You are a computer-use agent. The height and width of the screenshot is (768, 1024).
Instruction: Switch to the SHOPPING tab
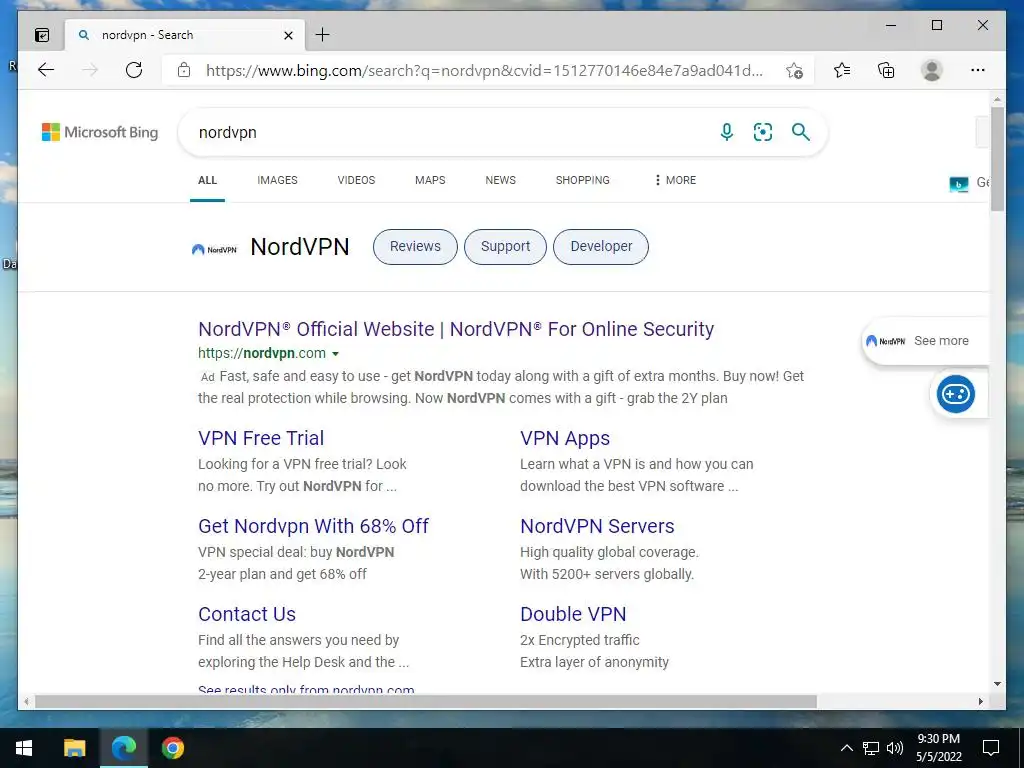[x=583, y=180]
